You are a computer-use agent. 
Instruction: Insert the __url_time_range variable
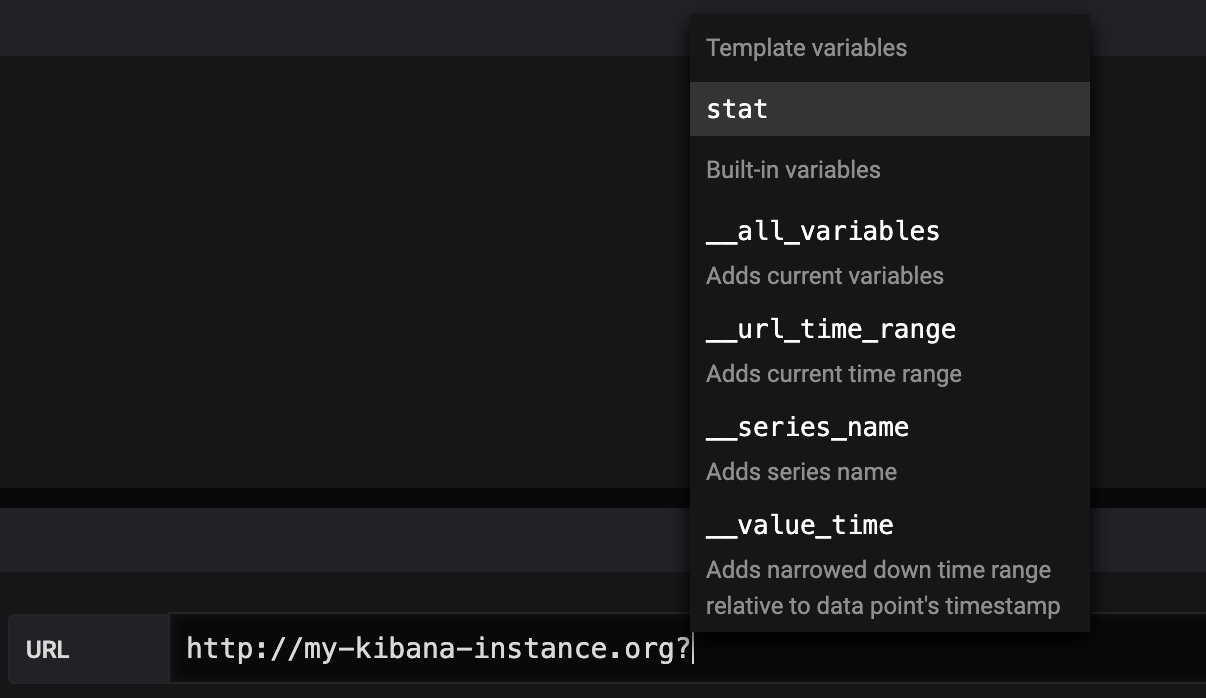pyautogui.click(x=830, y=330)
